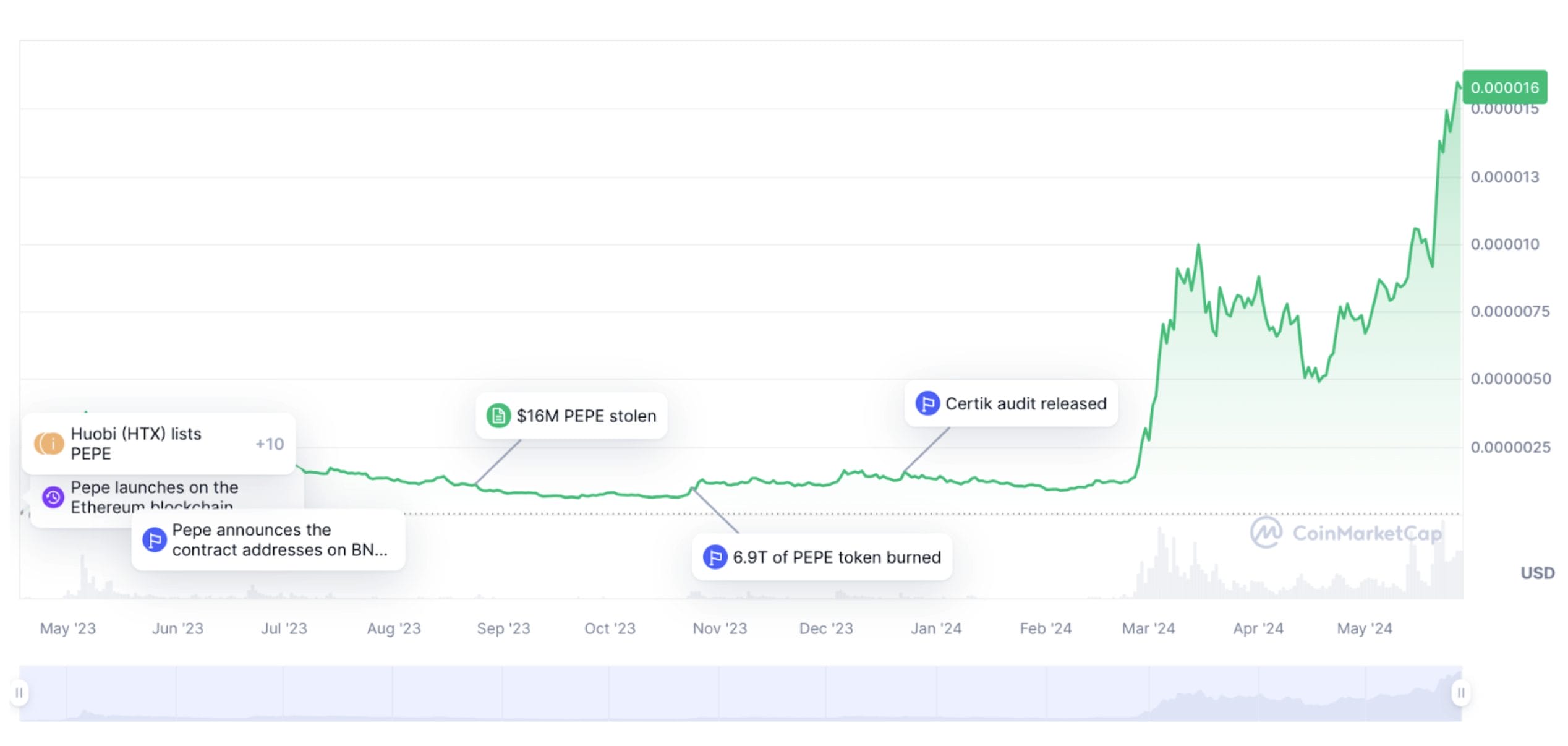This screenshot has height=746, width=1568.
Task: Click the flag icon beside '6.9T of PEPE token burned'
Action: [716, 557]
